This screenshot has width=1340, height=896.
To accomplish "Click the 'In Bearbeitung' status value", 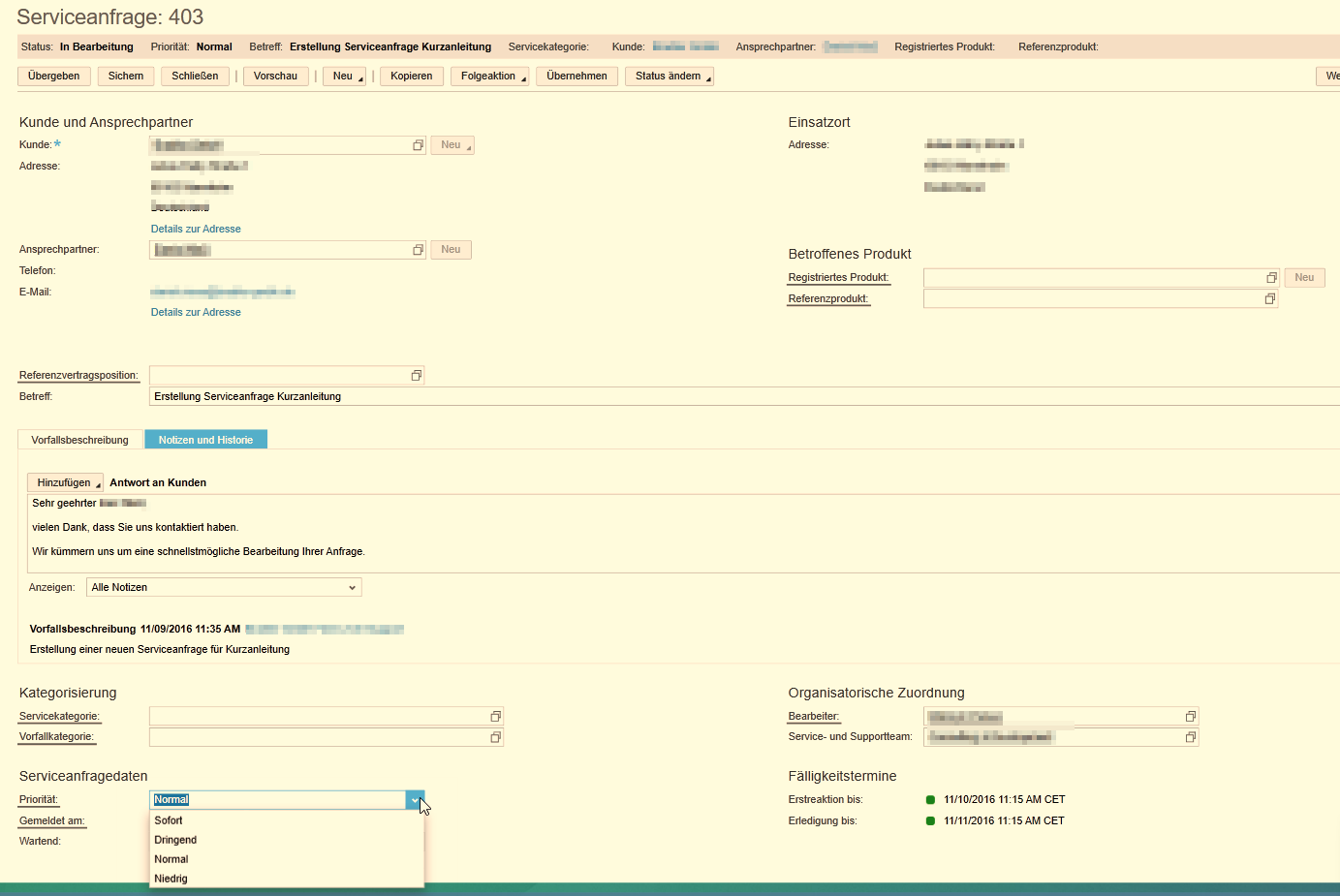I will point(97,47).
